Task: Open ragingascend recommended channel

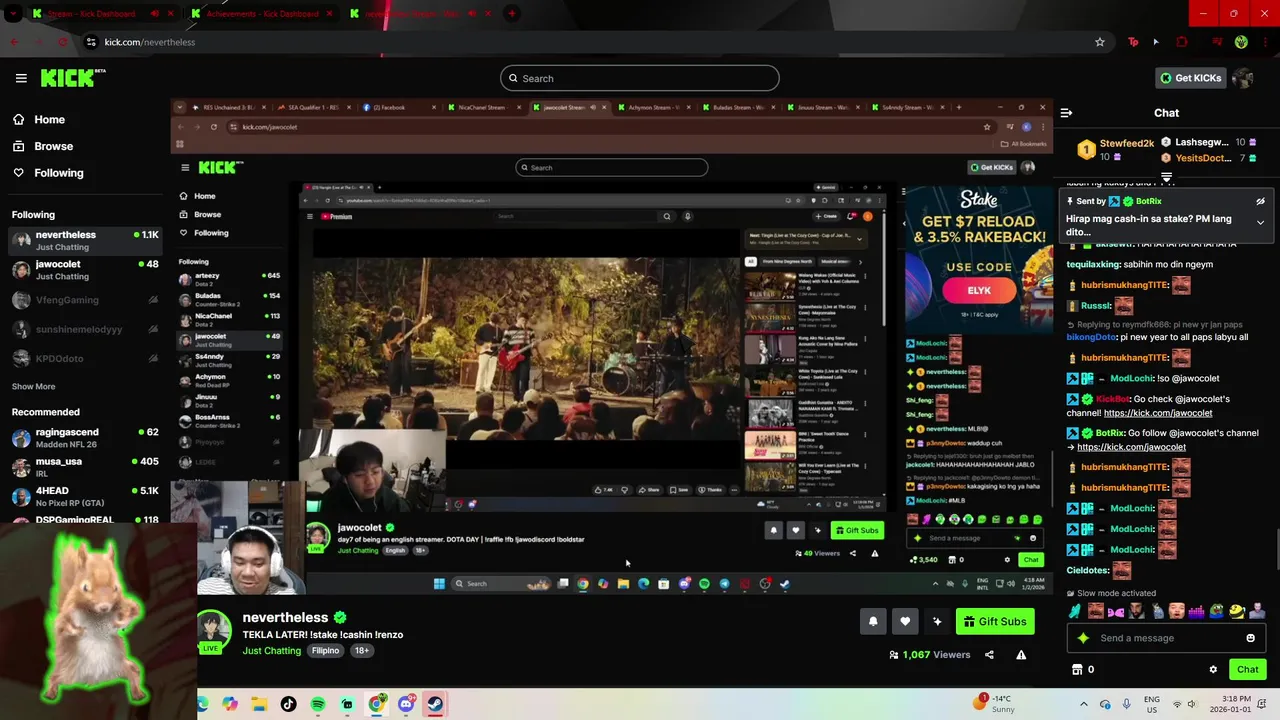Action: coord(85,438)
